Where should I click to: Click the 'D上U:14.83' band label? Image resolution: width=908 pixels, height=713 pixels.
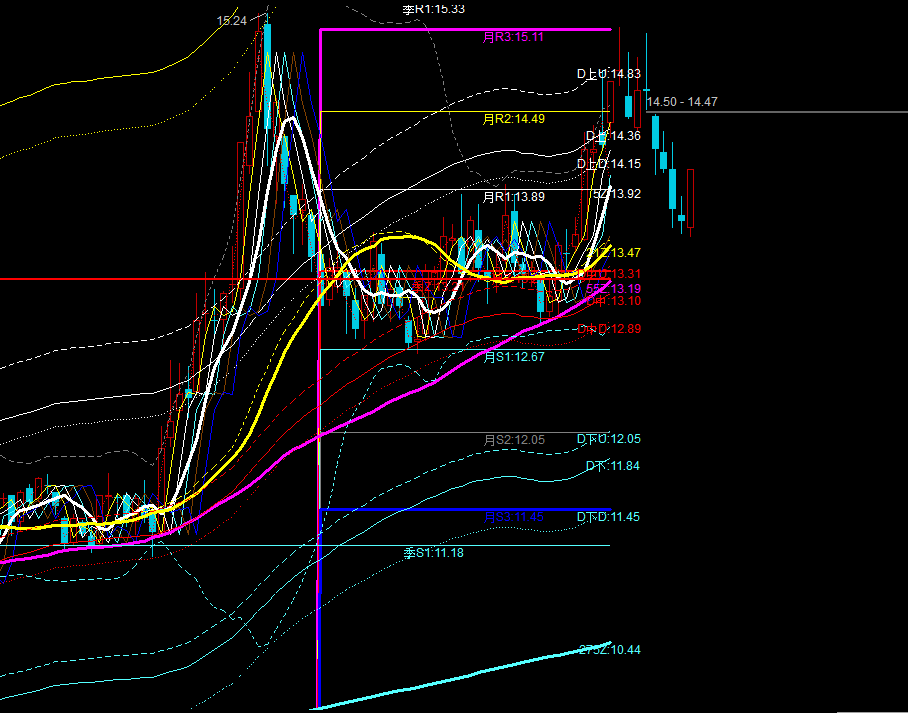point(609,74)
